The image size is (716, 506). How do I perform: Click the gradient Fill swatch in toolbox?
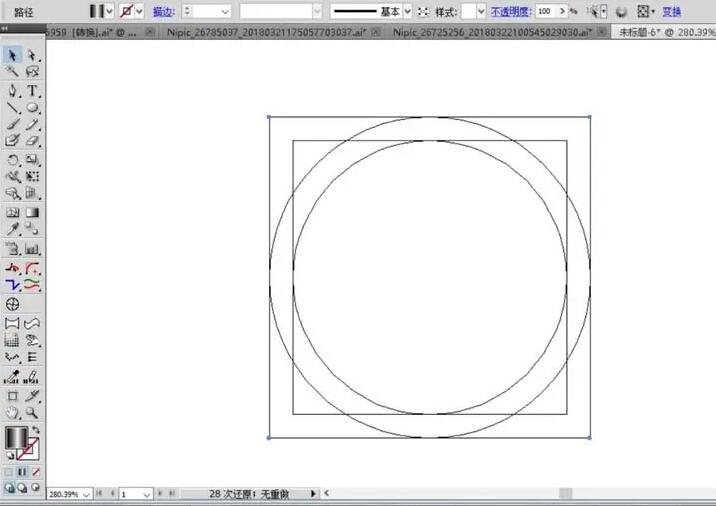(16, 437)
